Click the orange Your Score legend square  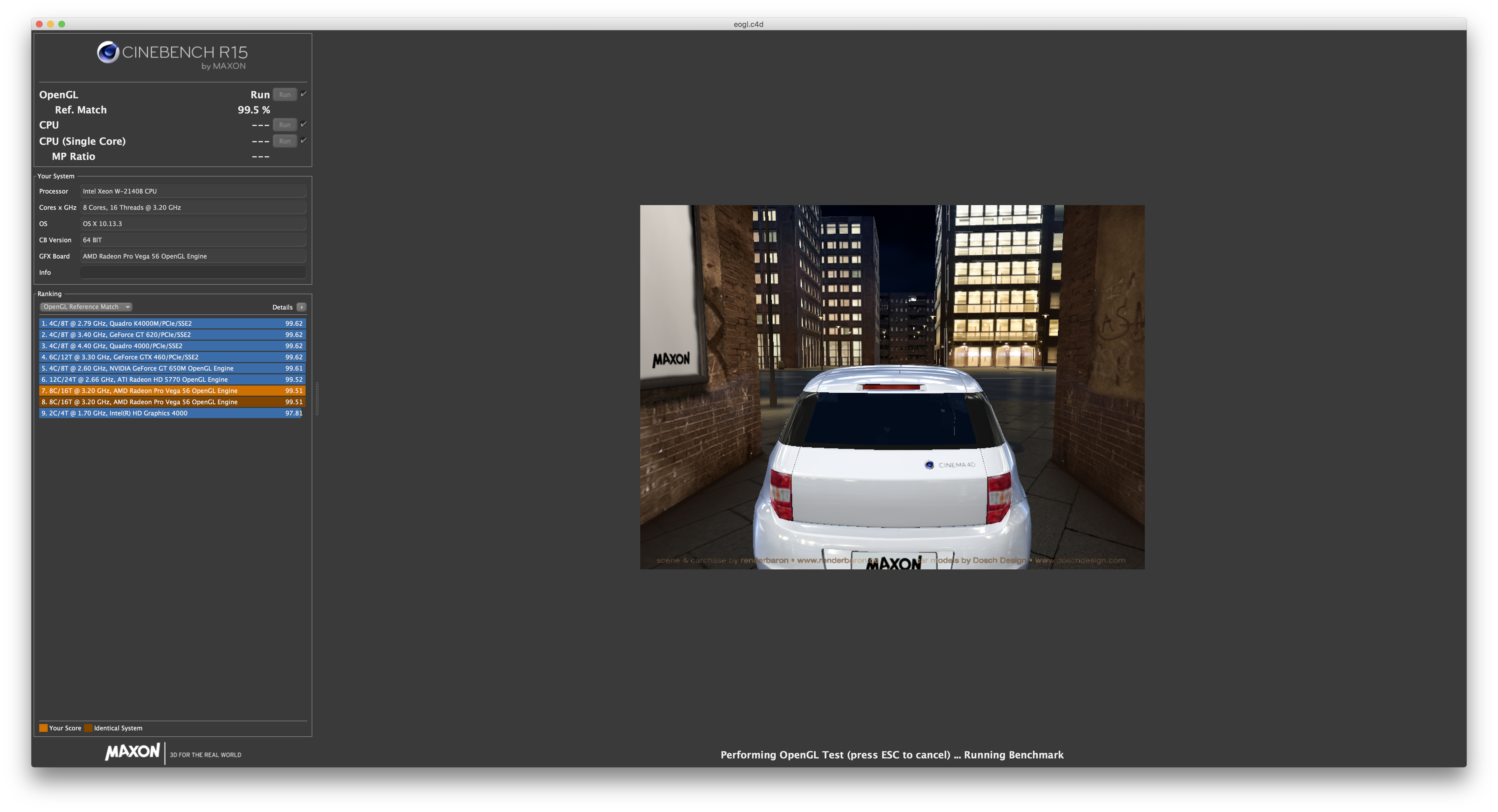tap(43, 728)
